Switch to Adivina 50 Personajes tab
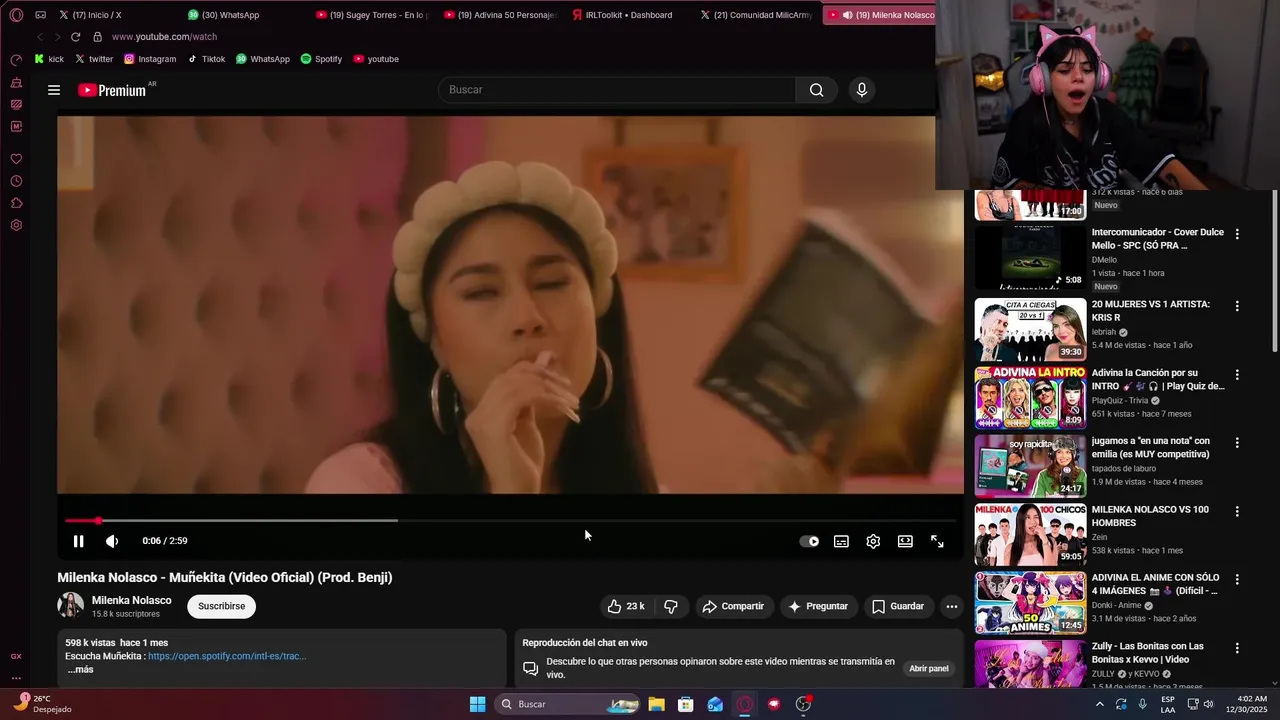This screenshot has width=1280, height=720. 500,15
